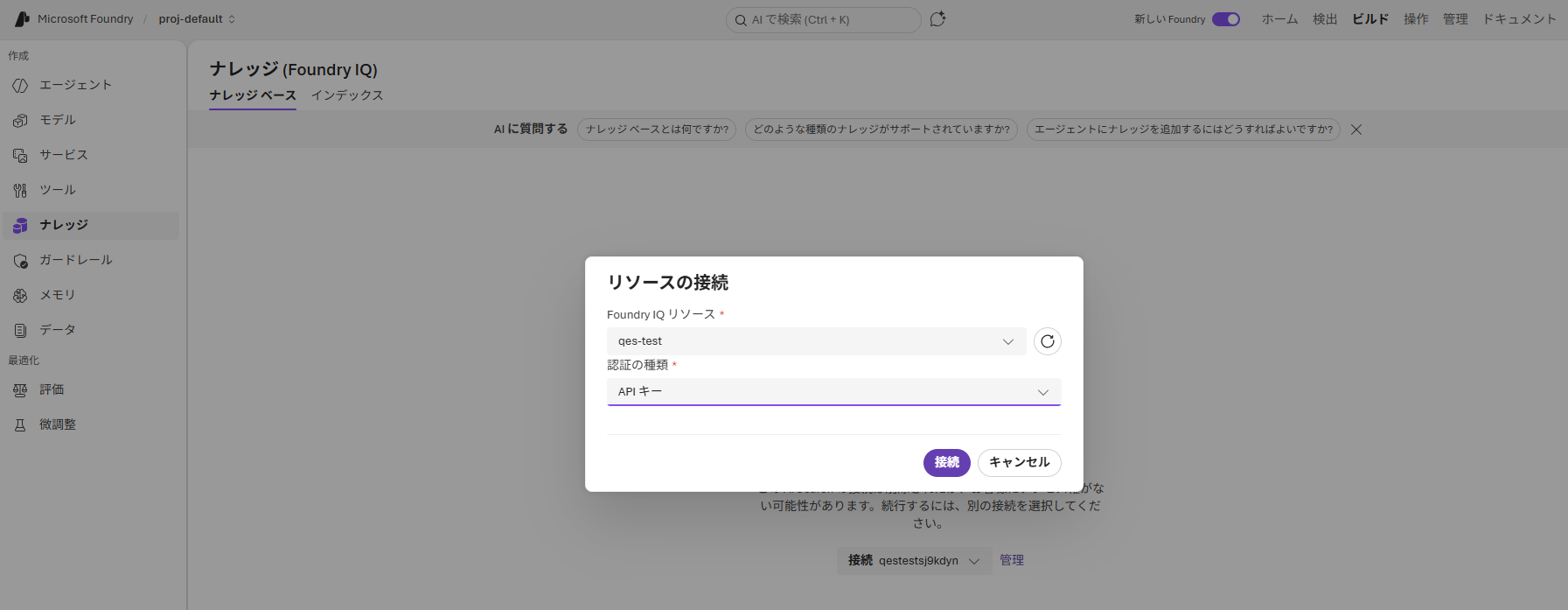The width and height of the screenshot is (1568, 610).
Task: Switch to the インデックス tab
Action: (x=347, y=95)
